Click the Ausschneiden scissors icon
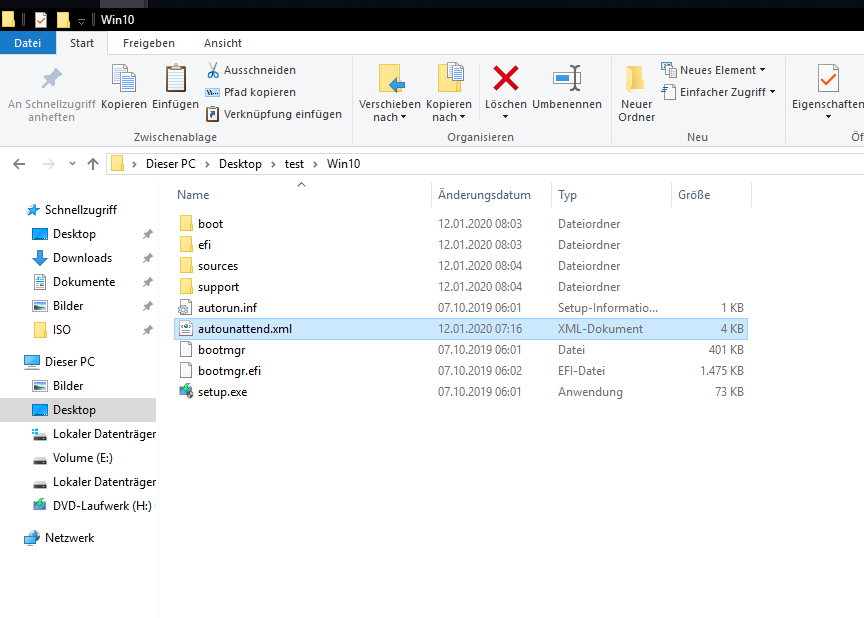 click(213, 70)
